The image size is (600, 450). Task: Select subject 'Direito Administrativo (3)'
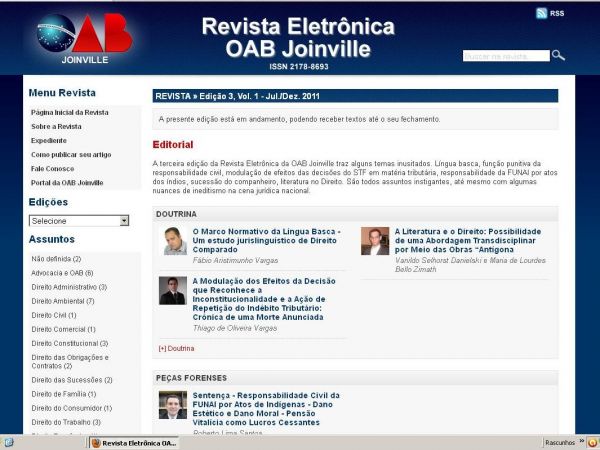tap(69, 287)
